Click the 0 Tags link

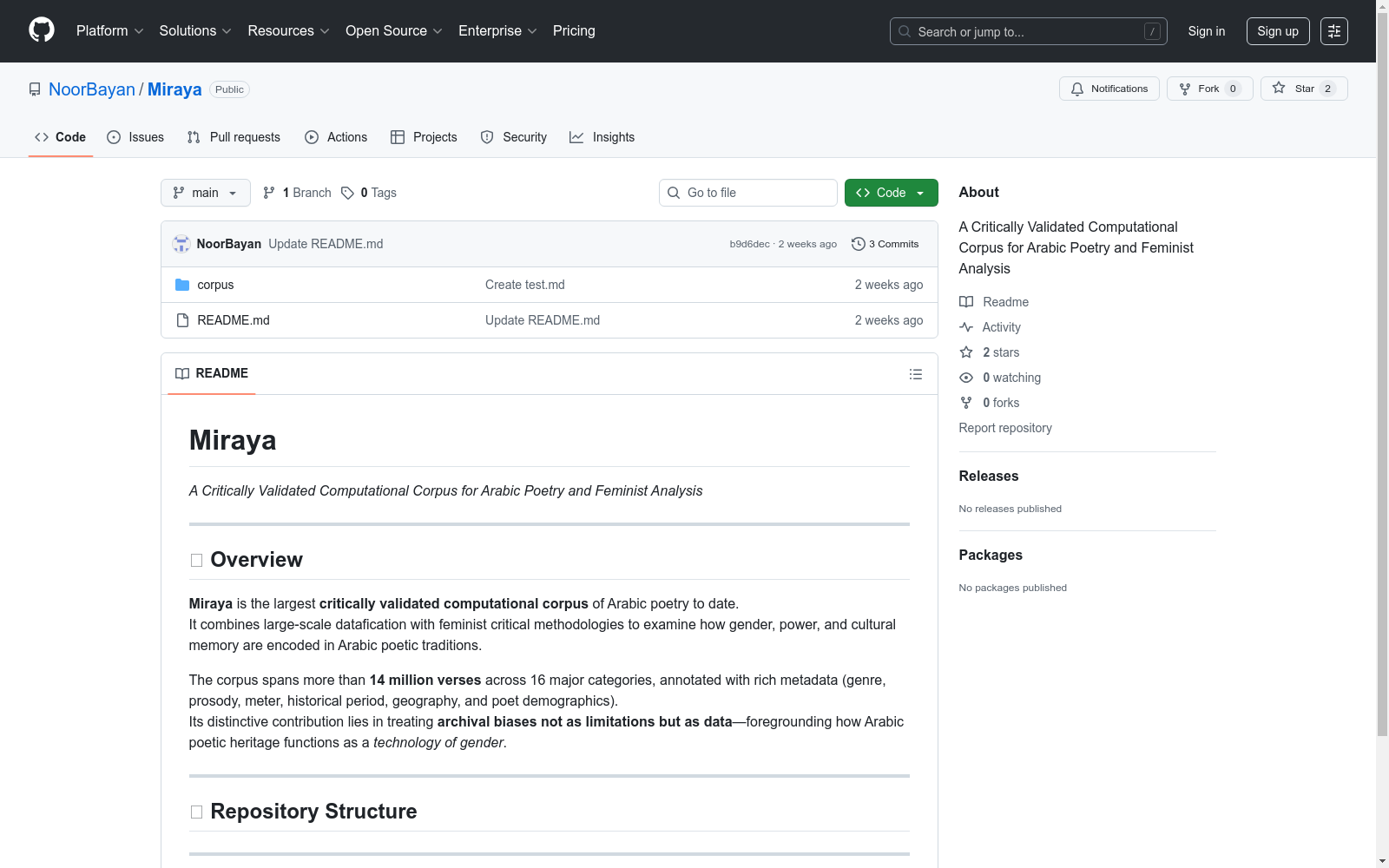(x=369, y=193)
